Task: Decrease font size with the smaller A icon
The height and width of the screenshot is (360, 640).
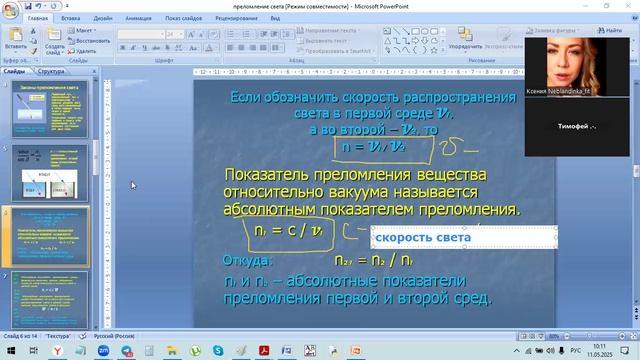Action: [x=201, y=35]
